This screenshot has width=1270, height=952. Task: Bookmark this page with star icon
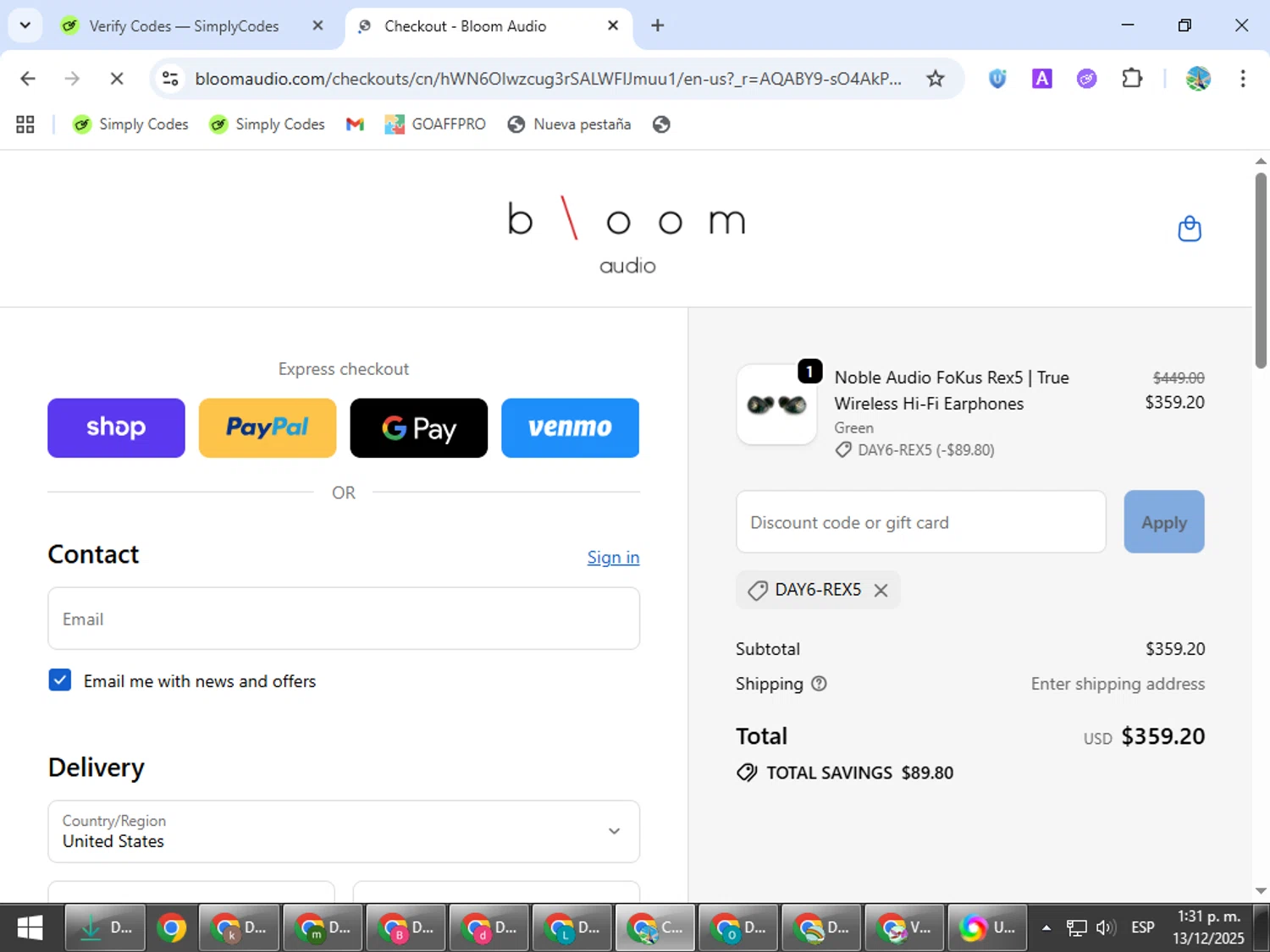[x=935, y=79]
